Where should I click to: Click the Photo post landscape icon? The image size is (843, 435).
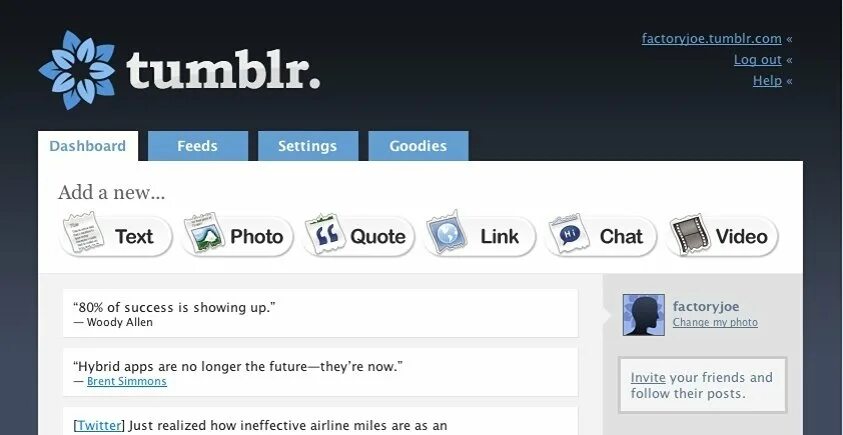(x=204, y=232)
